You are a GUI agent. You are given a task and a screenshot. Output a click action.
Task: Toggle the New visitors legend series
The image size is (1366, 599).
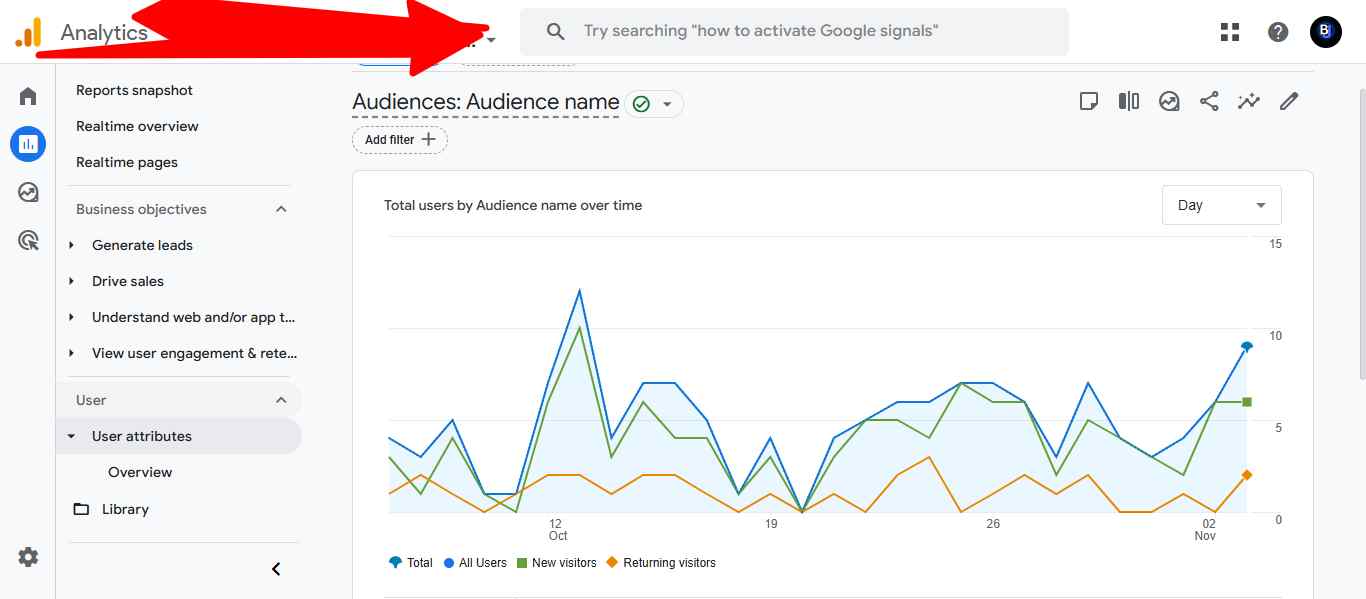point(556,563)
